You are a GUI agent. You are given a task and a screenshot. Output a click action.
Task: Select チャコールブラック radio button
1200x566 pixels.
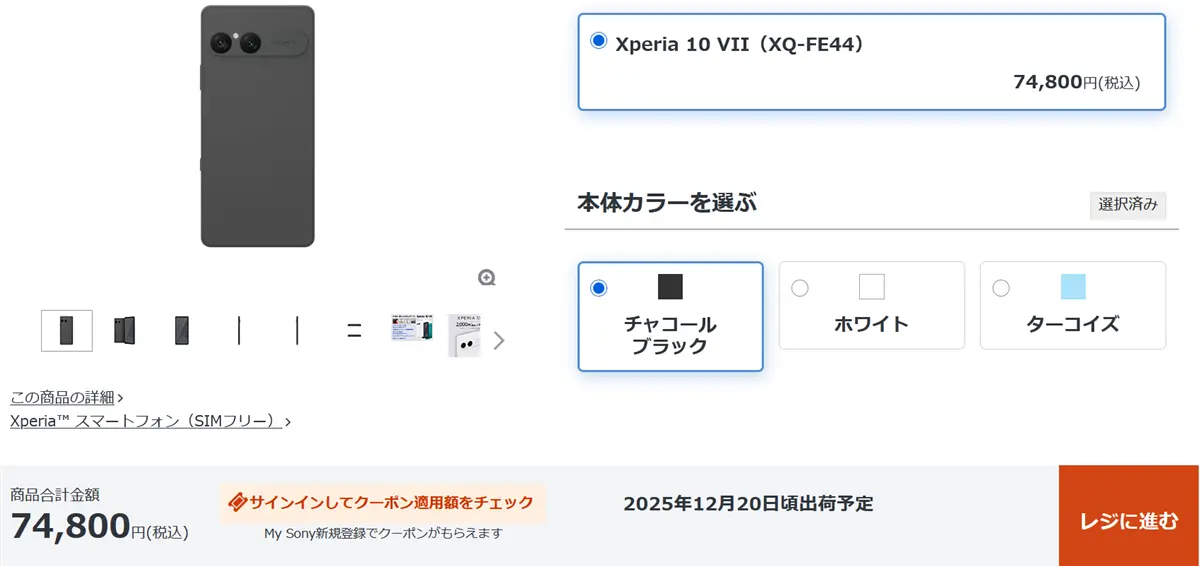pyautogui.click(x=599, y=288)
